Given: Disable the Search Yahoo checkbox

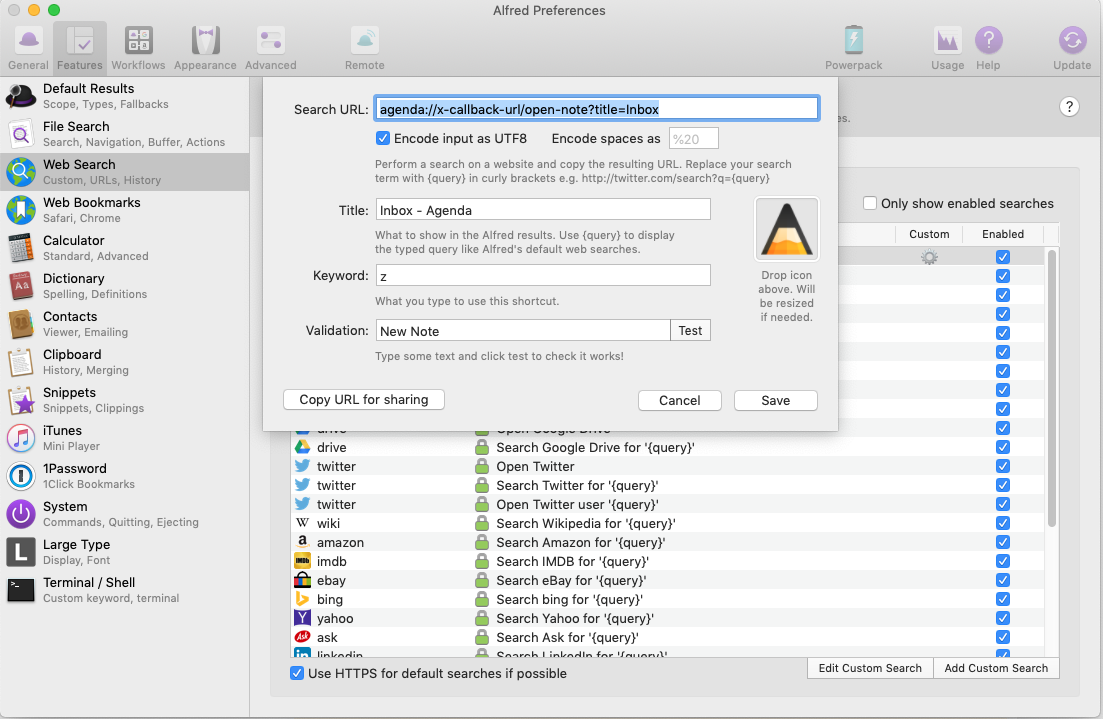Looking at the screenshot, I should pyautogui.click(x=1003, y=618).
